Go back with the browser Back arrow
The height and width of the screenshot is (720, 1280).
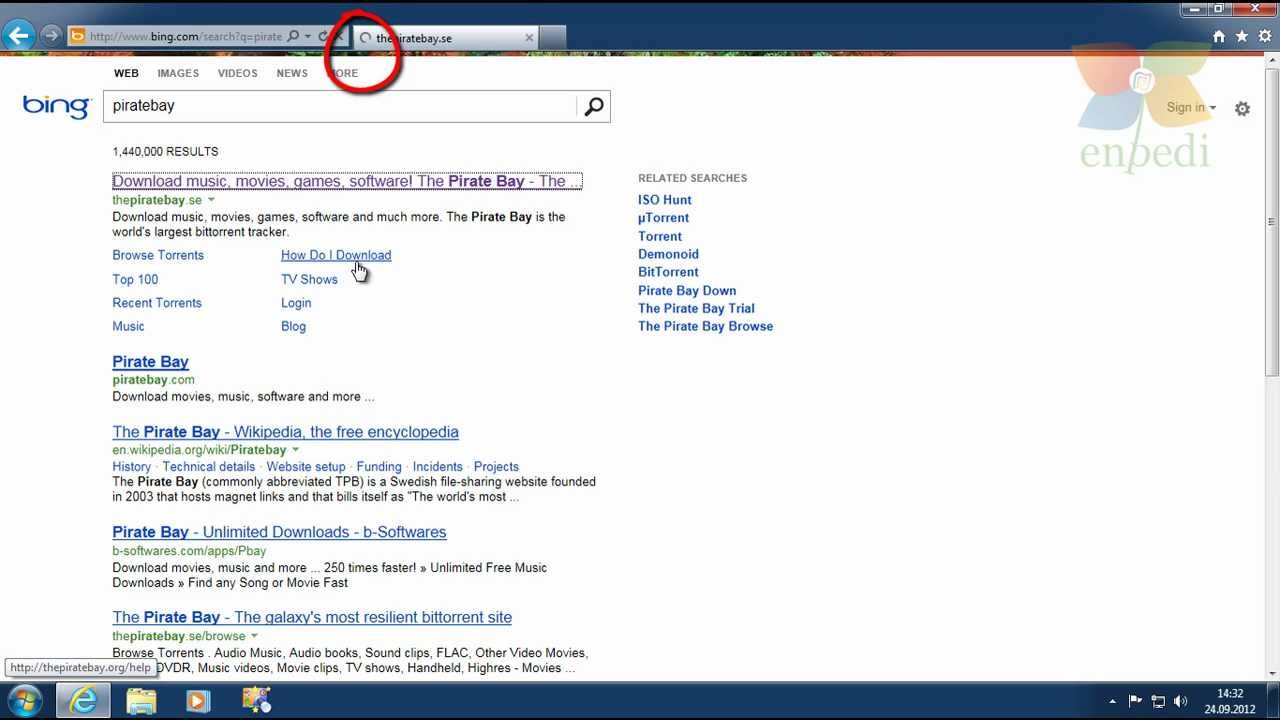coord(18,36)
